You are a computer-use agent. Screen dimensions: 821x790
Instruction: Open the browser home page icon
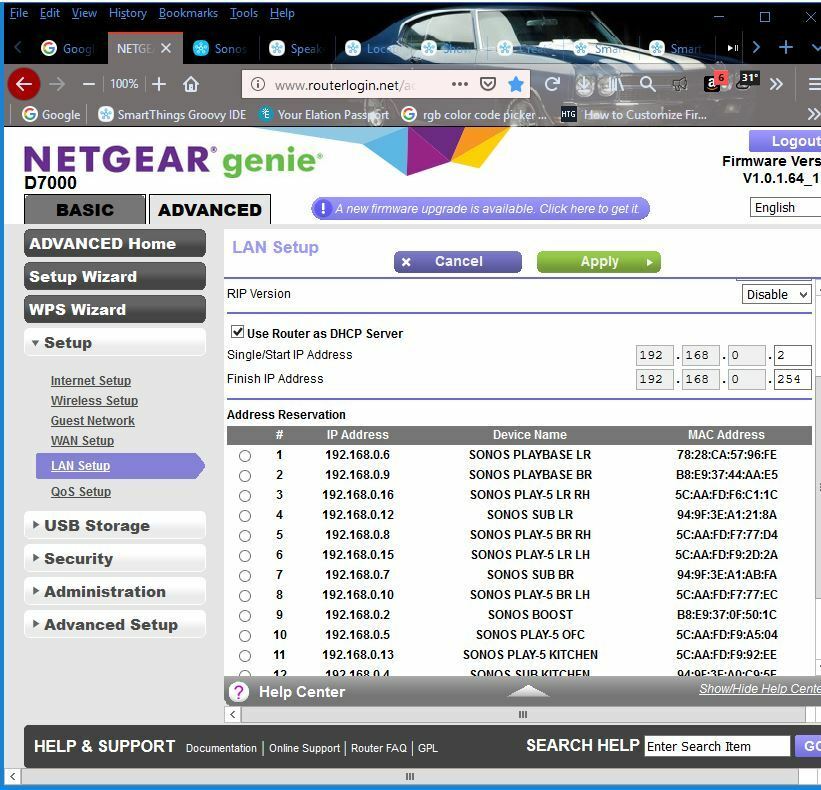191,84
